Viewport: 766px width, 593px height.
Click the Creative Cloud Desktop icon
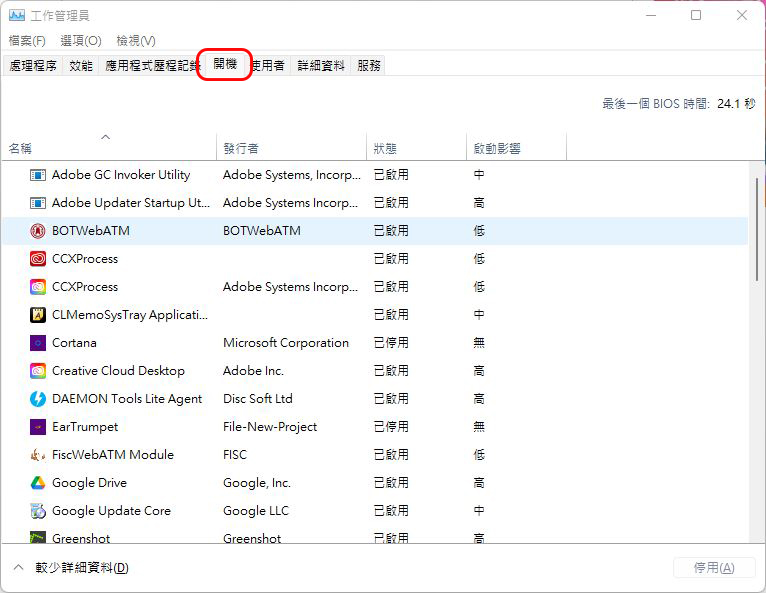click(x=38, y=371)
